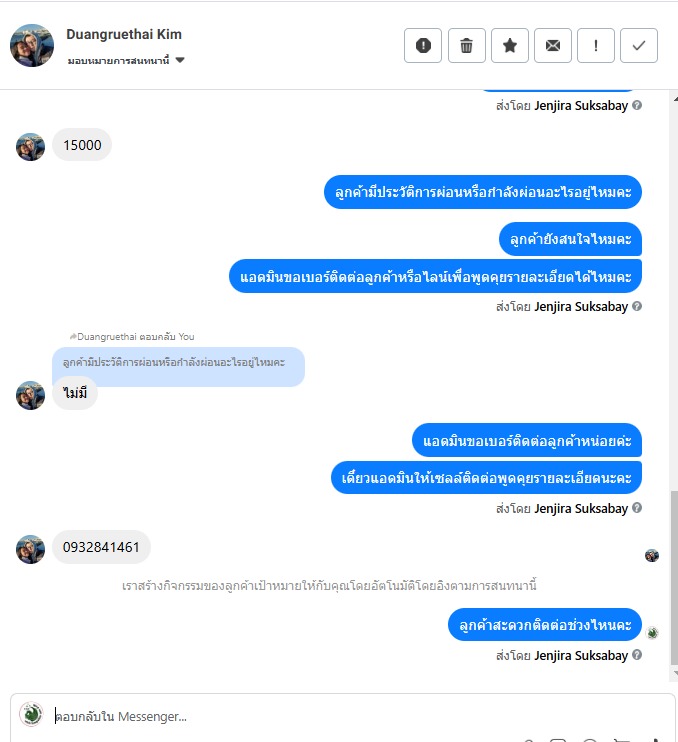This screenshot has width=678, height=742.
Task: Click help icon beside first Jenjira Suksabay label
Action: [637, 105]
